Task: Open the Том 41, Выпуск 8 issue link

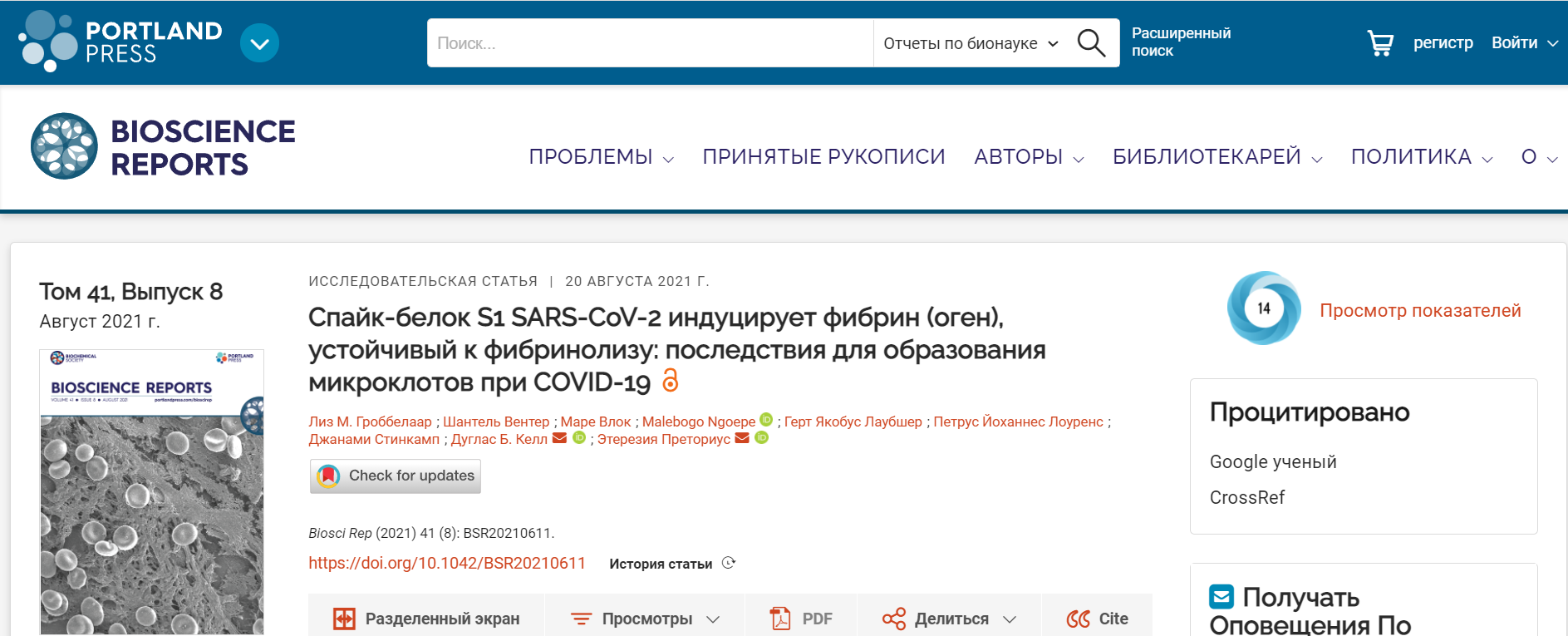Action: (131, 292)
